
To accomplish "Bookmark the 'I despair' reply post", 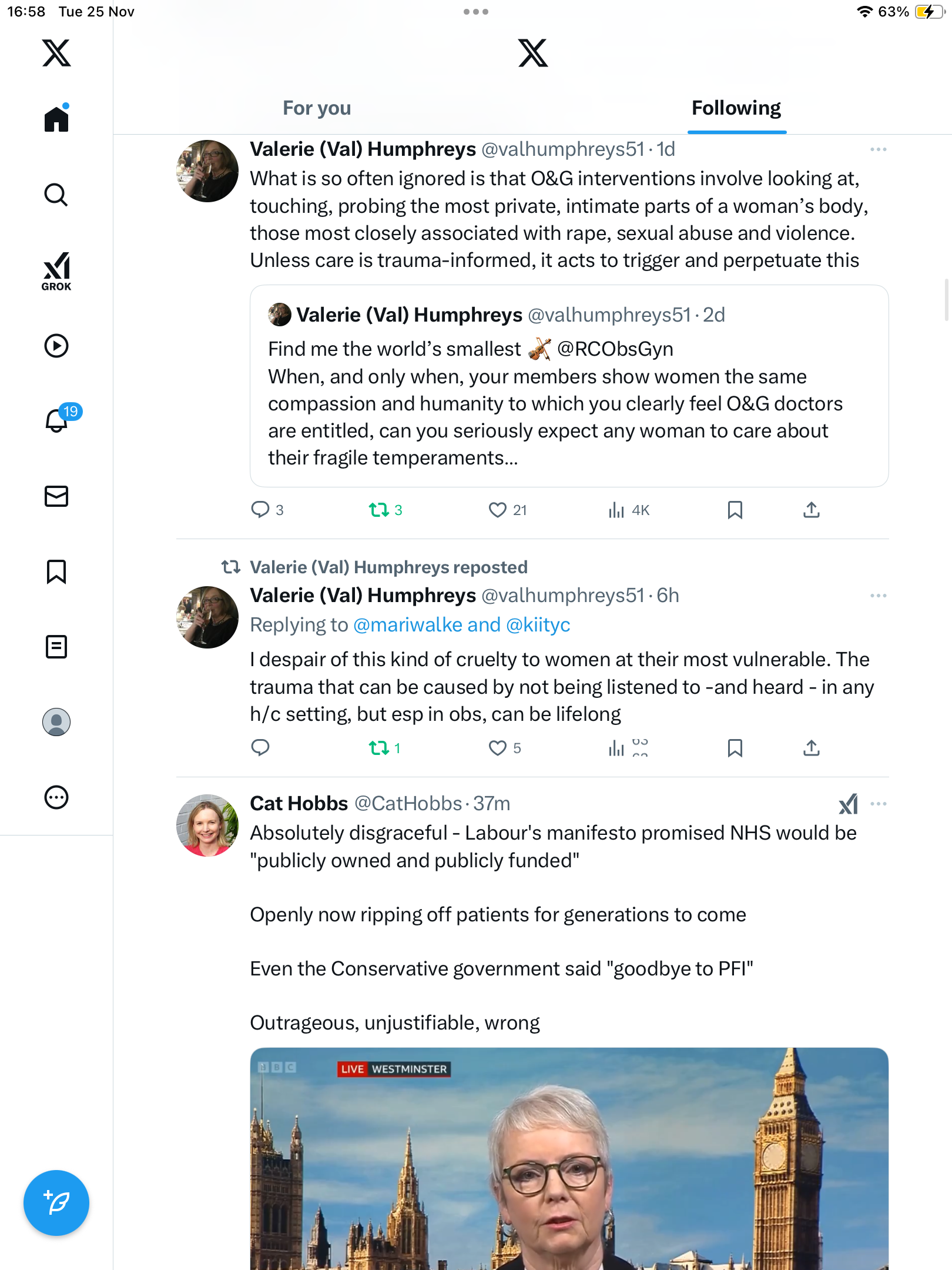I will pos(735,748).
